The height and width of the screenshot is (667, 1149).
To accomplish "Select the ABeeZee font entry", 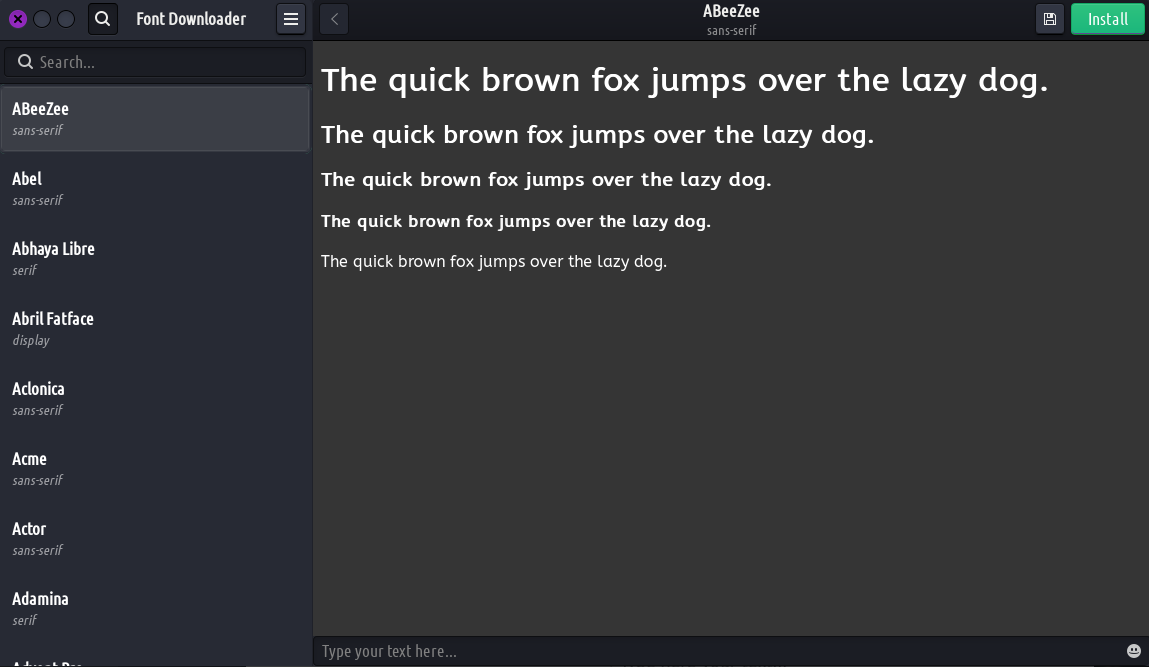I will 155,118.
